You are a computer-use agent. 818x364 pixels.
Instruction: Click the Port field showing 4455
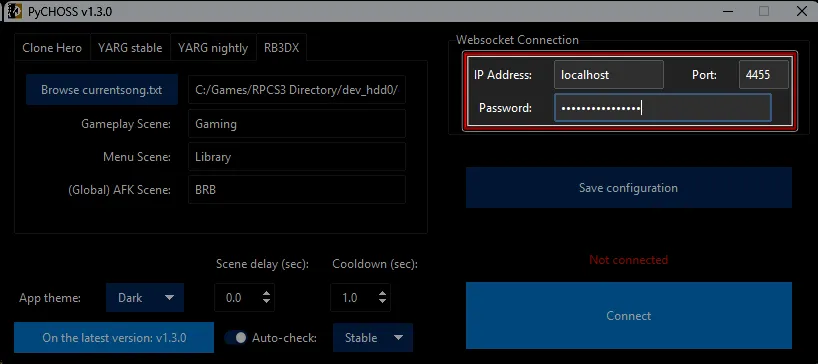764,75
